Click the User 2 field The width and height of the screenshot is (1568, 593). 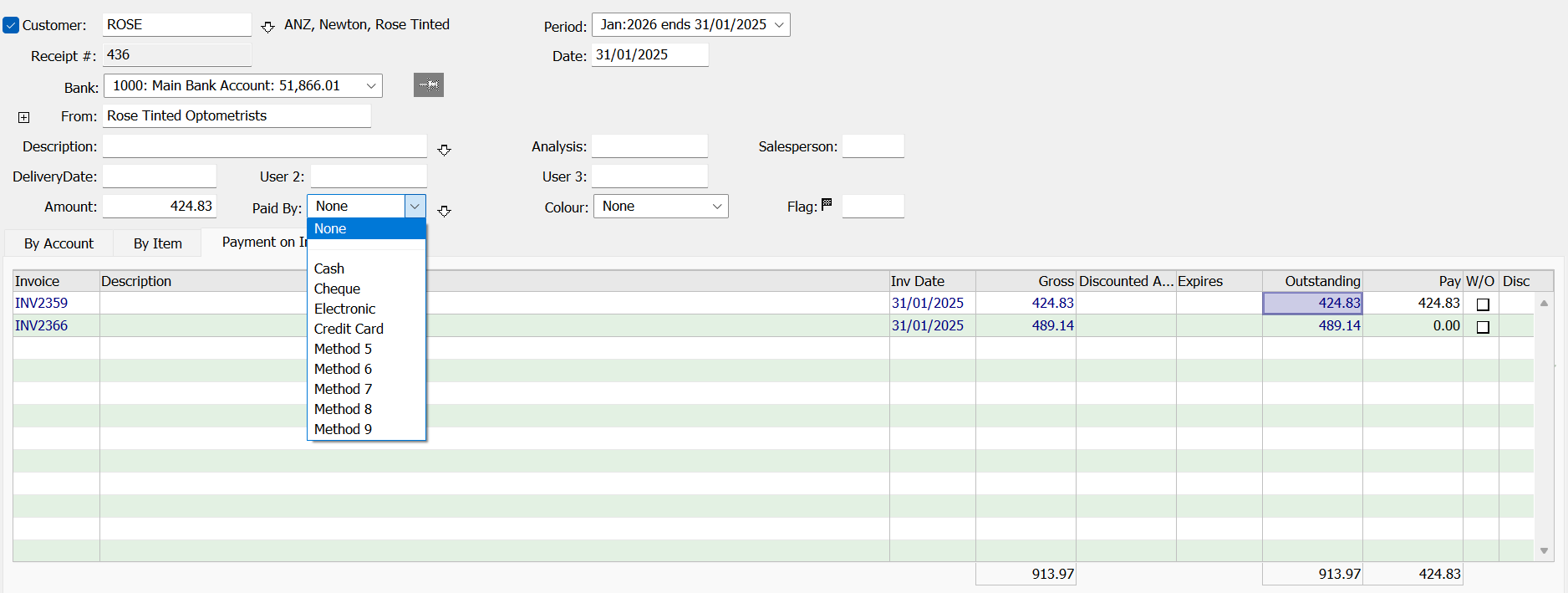point(369,176)
